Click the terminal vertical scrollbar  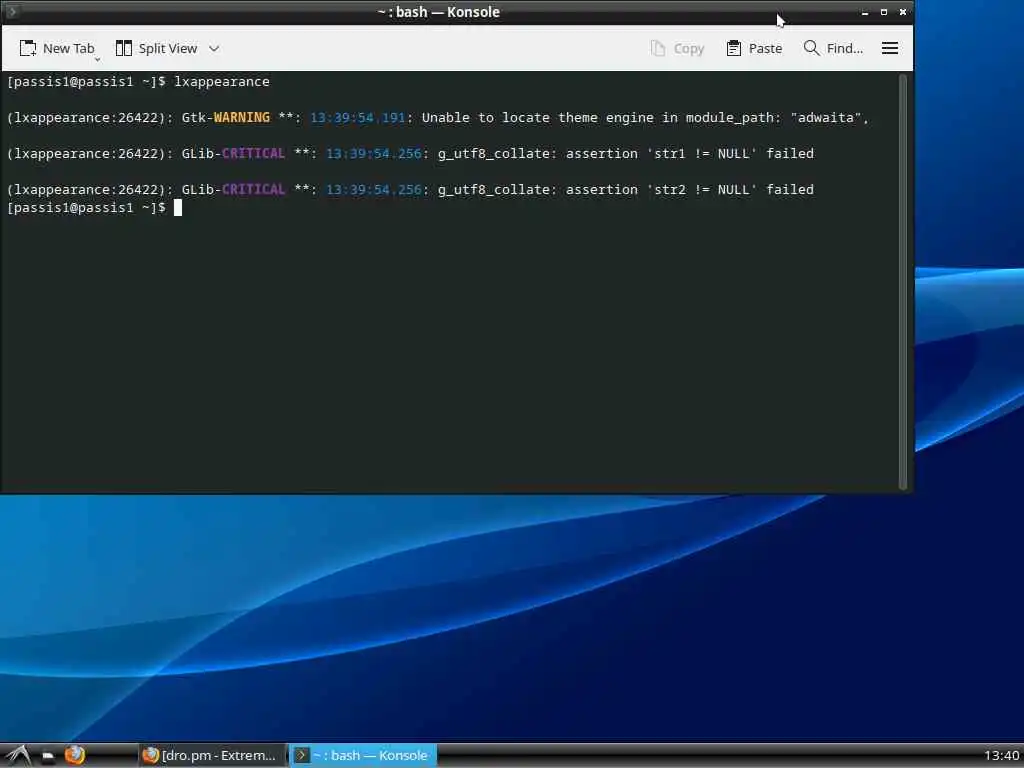point(903,282)
